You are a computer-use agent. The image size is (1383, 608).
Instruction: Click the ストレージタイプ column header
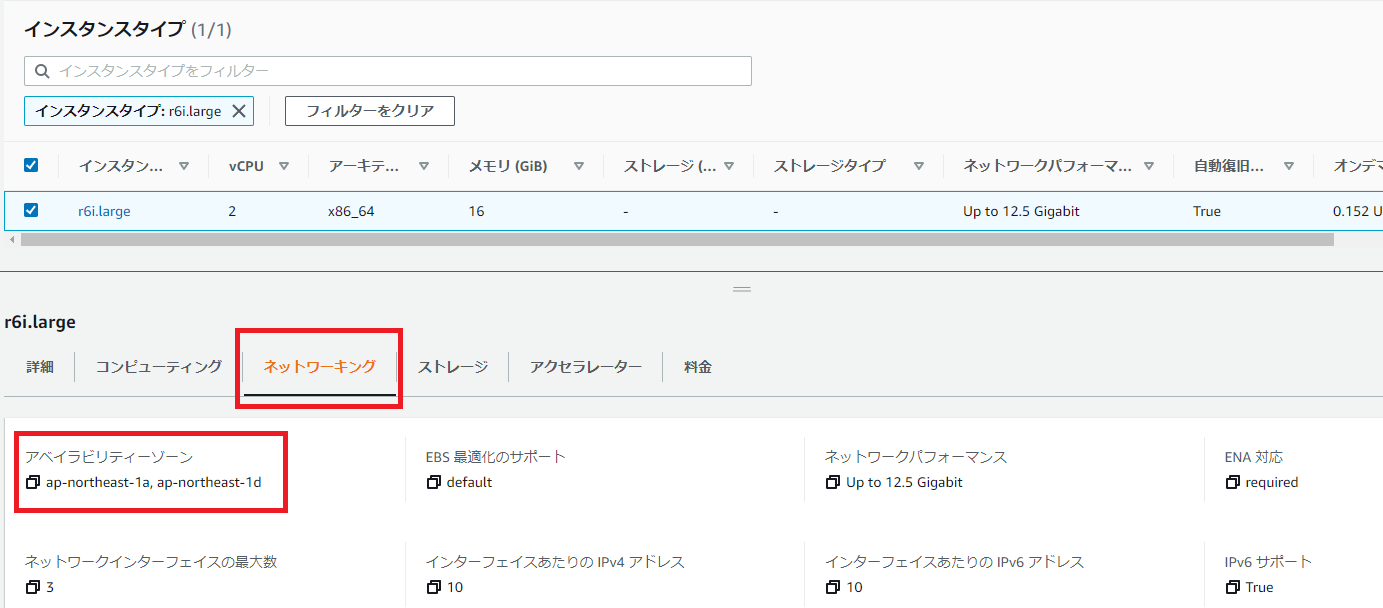click(x=829, y=166)
